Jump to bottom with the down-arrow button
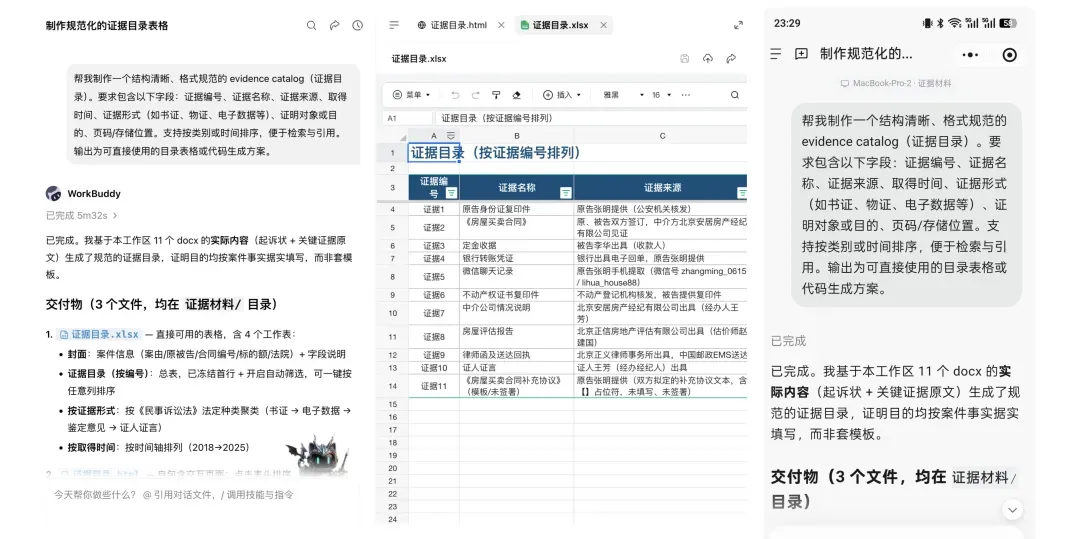This screenshot has width=1080, height=539. (x=1012, y=509)
